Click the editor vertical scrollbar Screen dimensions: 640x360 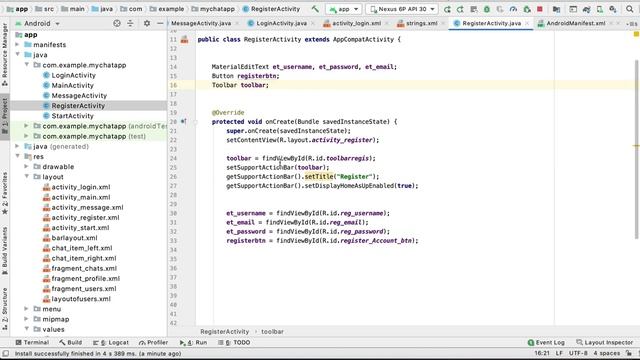[636, 149]
